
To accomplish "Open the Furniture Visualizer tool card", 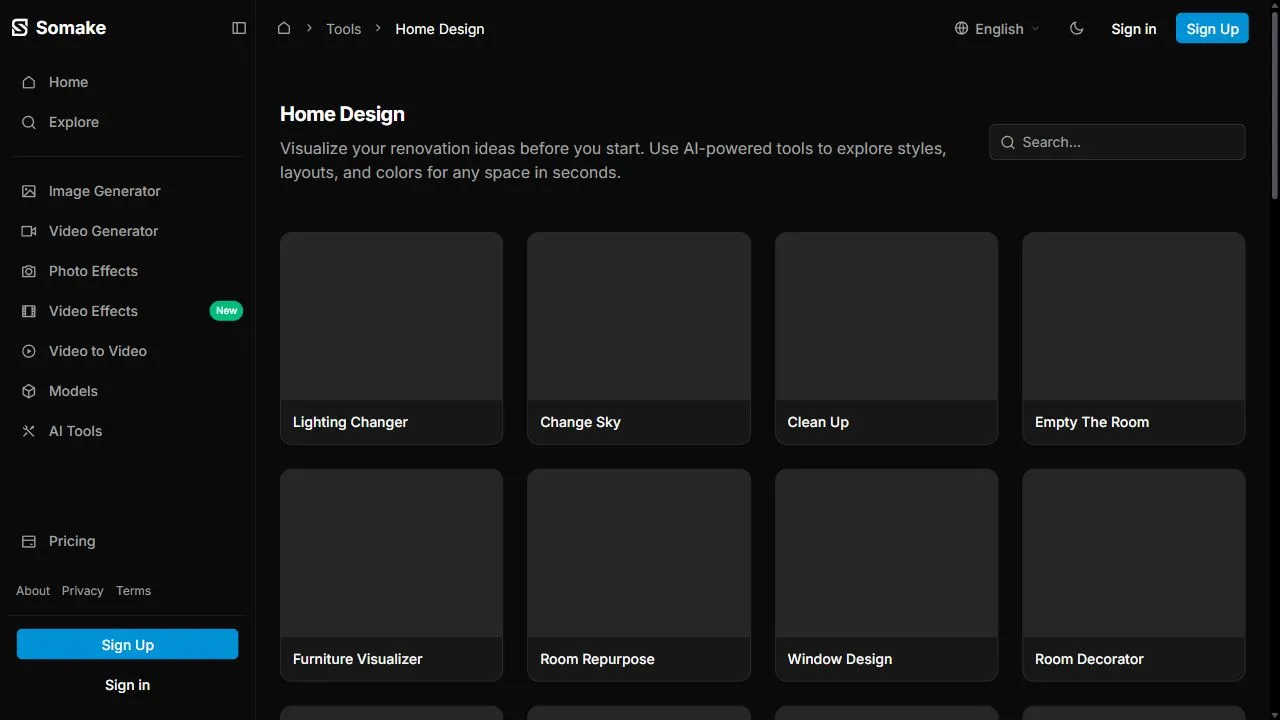I will pyautogui.click(x=391, y=575).
